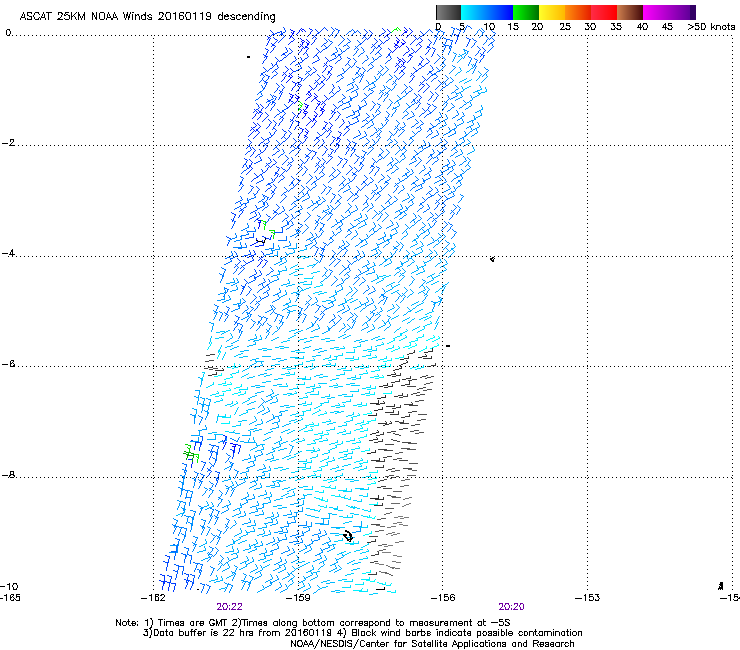This screenshot has width=740, height=650.
Task: Click the note about Times are GMT
Action: tap(313, 623)
